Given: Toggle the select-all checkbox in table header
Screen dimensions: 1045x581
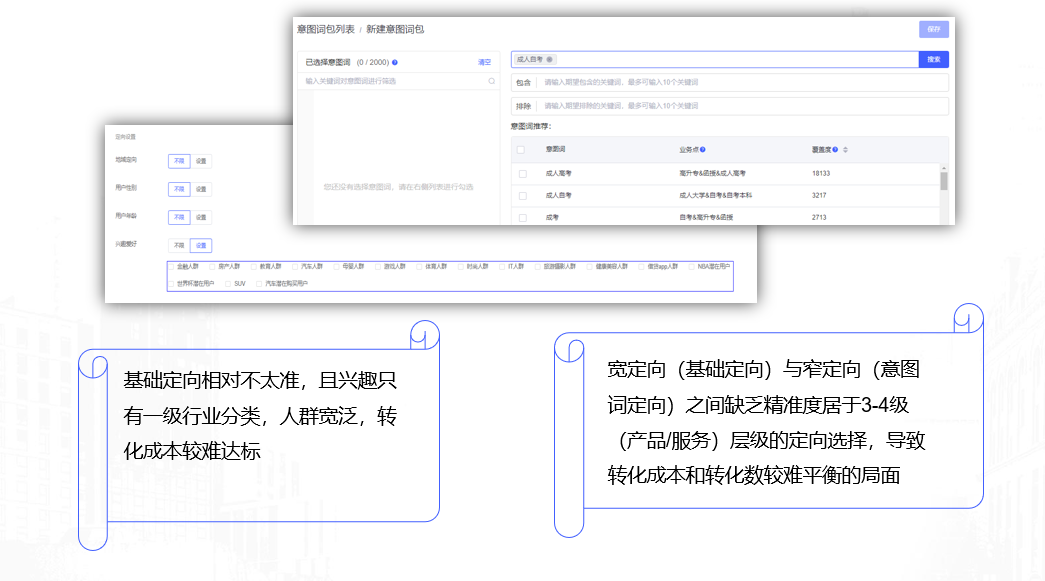Looking at the screenshot, I should 521,150.
